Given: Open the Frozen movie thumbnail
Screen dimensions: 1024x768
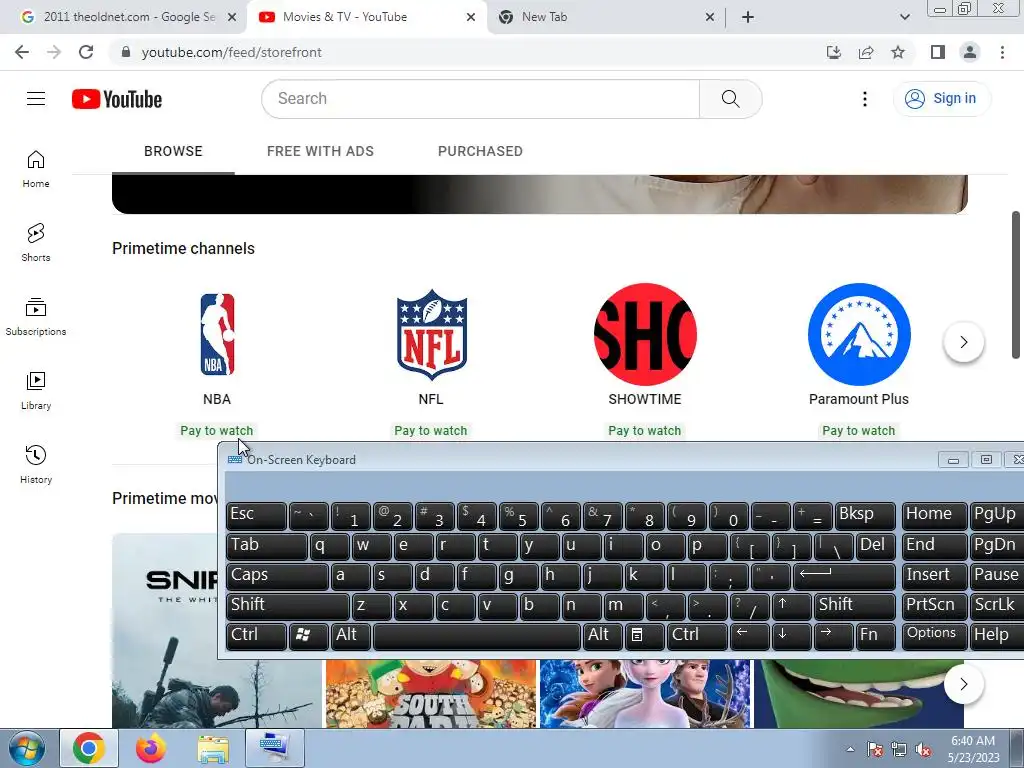Looking at the screenshot, I should [x=645, y=694].
